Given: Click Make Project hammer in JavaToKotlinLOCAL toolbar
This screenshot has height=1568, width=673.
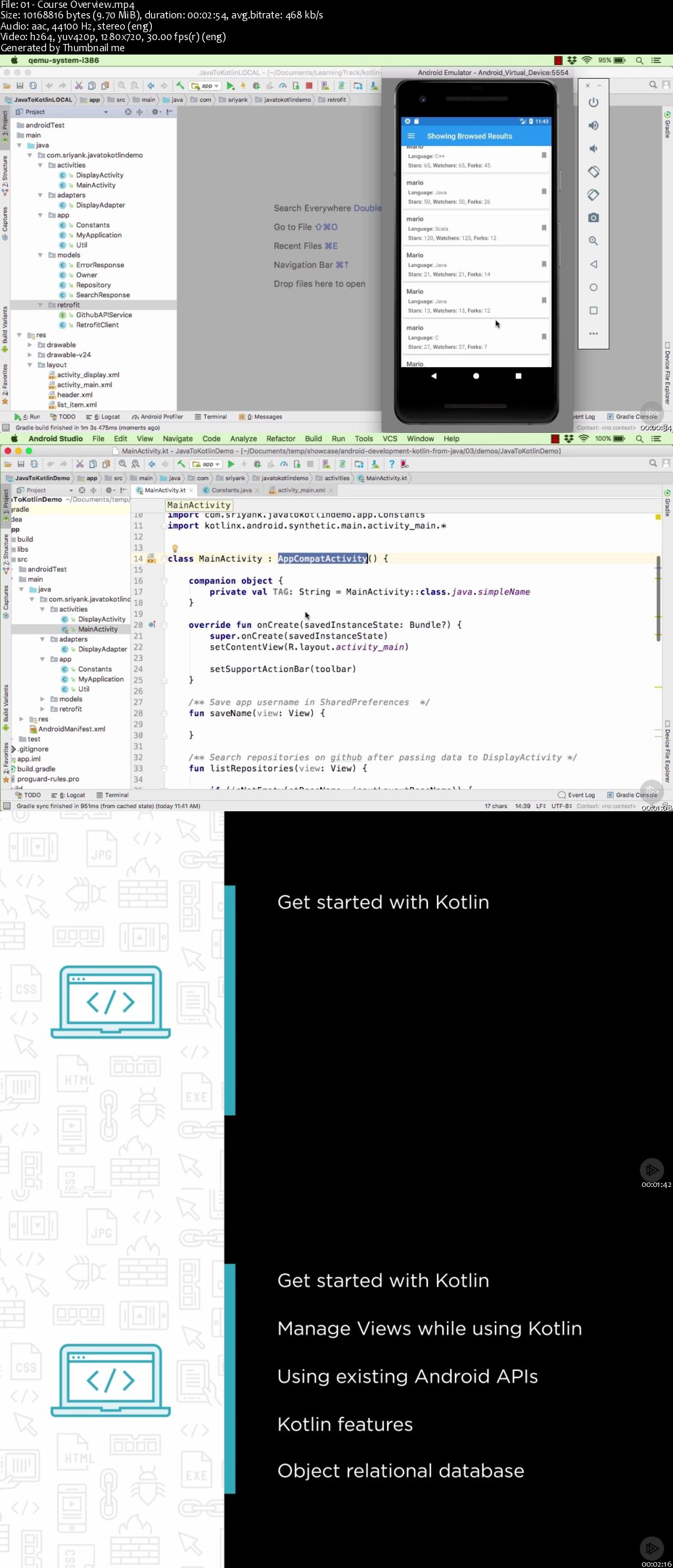Looking at the screenshot, I should point(180,86).
